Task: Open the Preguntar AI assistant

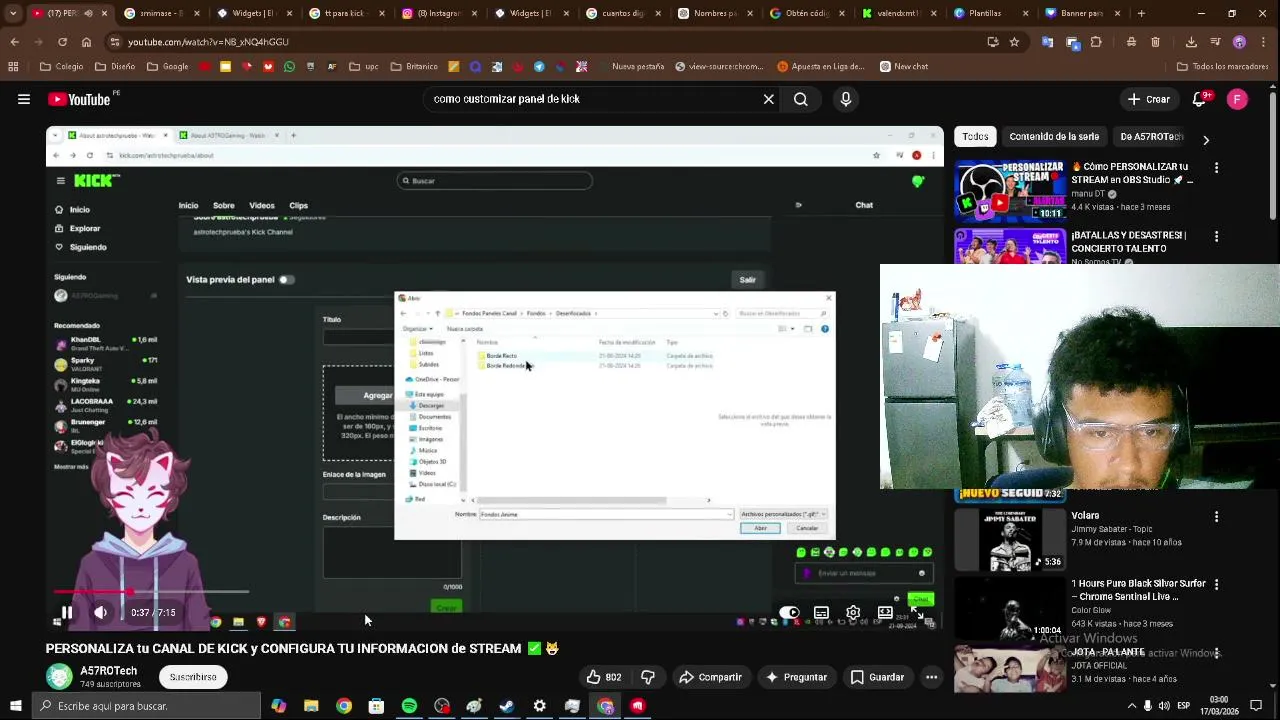Action: pos(796,677)
